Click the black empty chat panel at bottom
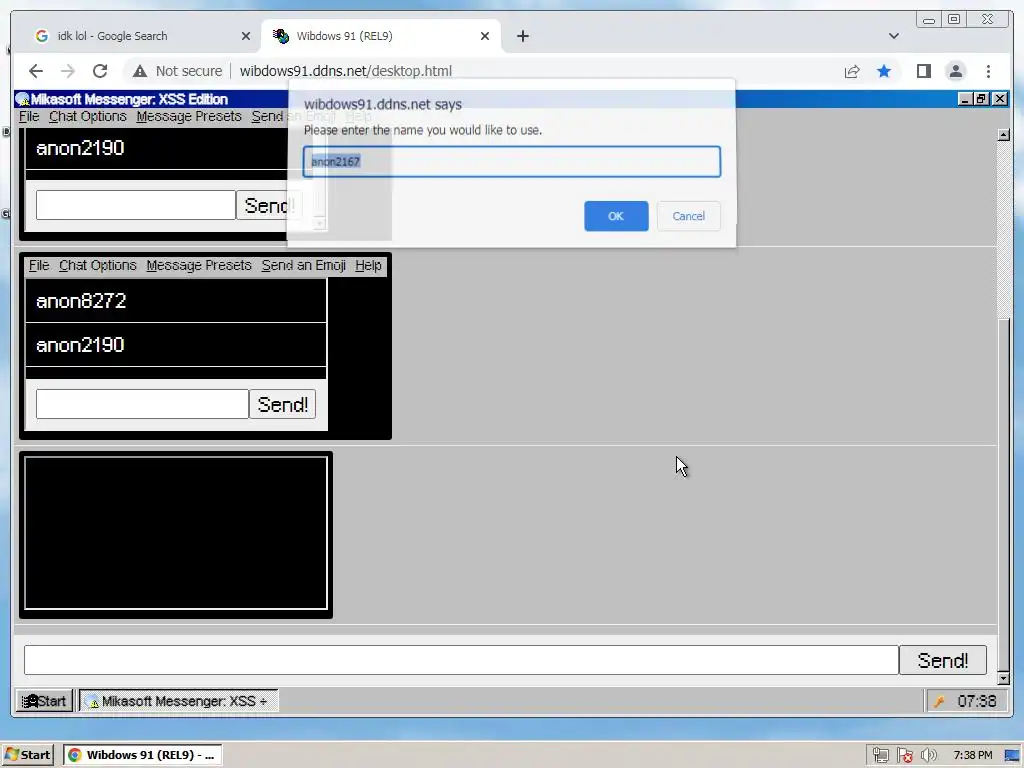The height and width of the screenshot is (768, 1024). pos(176,533)
